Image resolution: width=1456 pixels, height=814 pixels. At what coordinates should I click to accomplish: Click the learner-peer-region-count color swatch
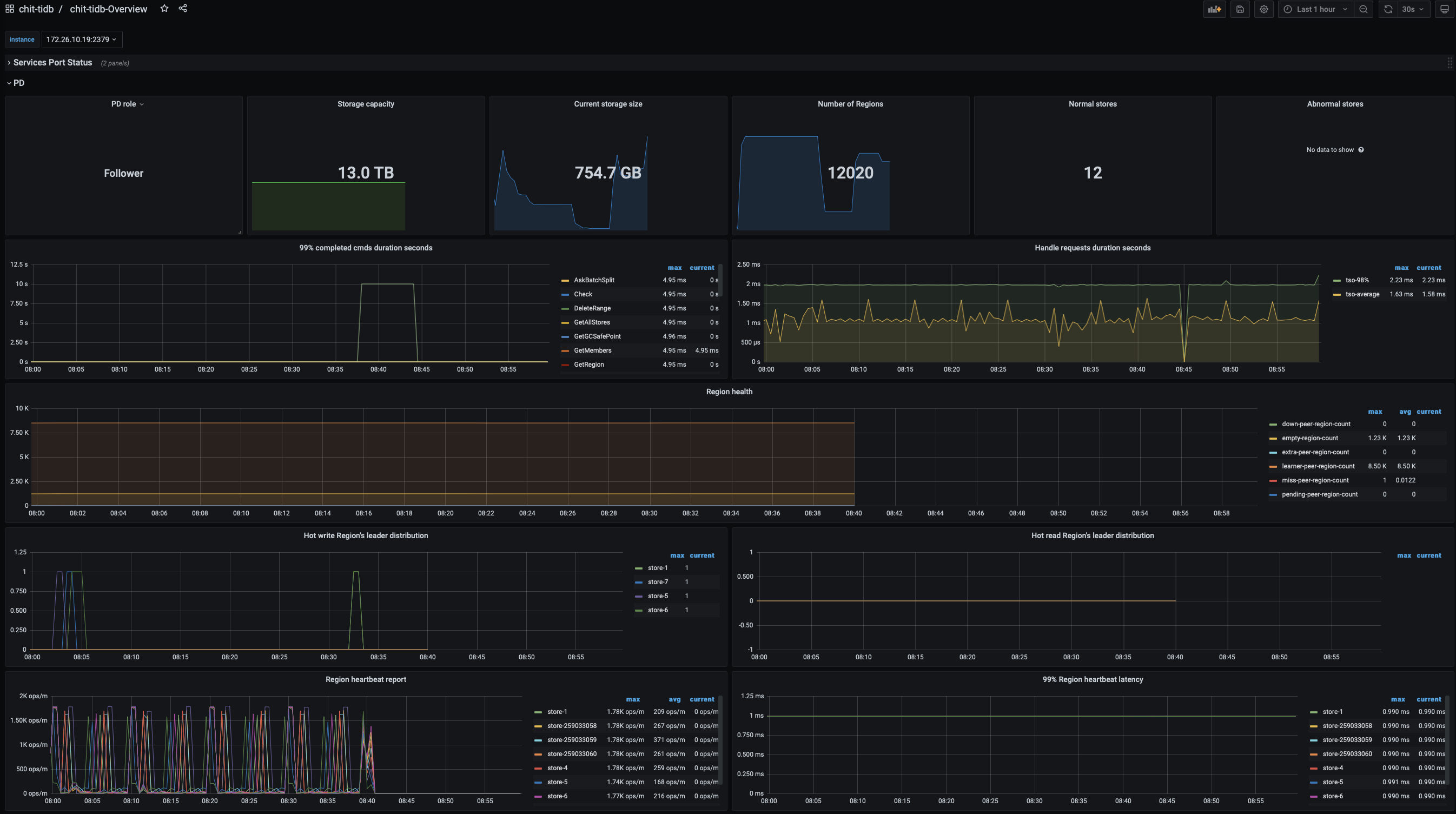[x=1273, y=466]
